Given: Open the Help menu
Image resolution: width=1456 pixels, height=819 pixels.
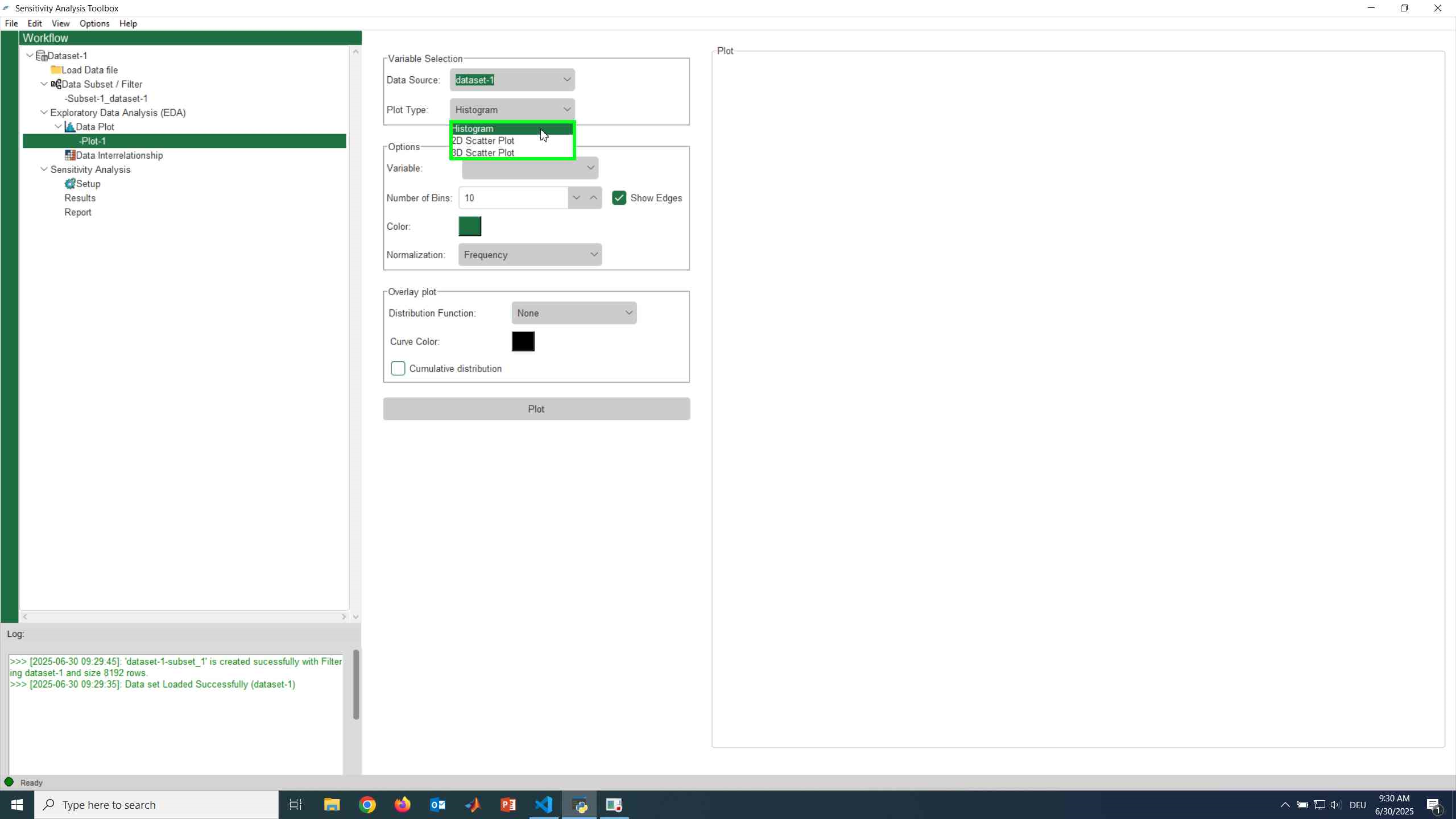Looking at the screenshot, I should click(128, 23).
